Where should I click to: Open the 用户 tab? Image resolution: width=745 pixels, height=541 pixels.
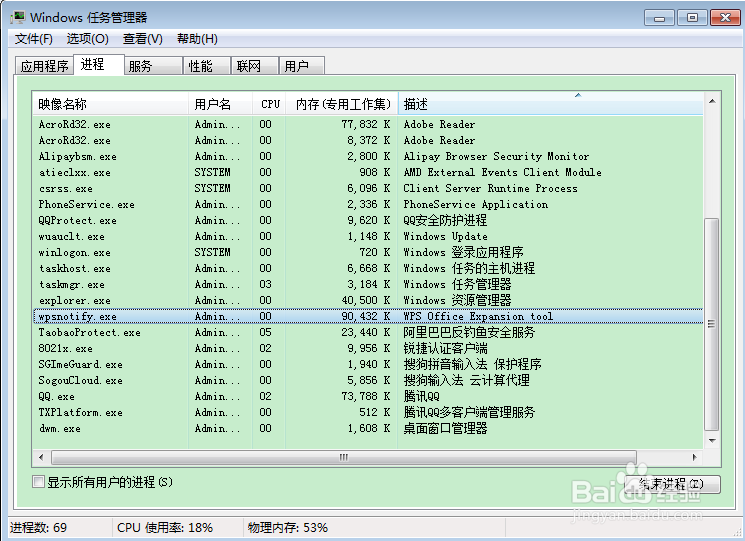pos(302,66)
